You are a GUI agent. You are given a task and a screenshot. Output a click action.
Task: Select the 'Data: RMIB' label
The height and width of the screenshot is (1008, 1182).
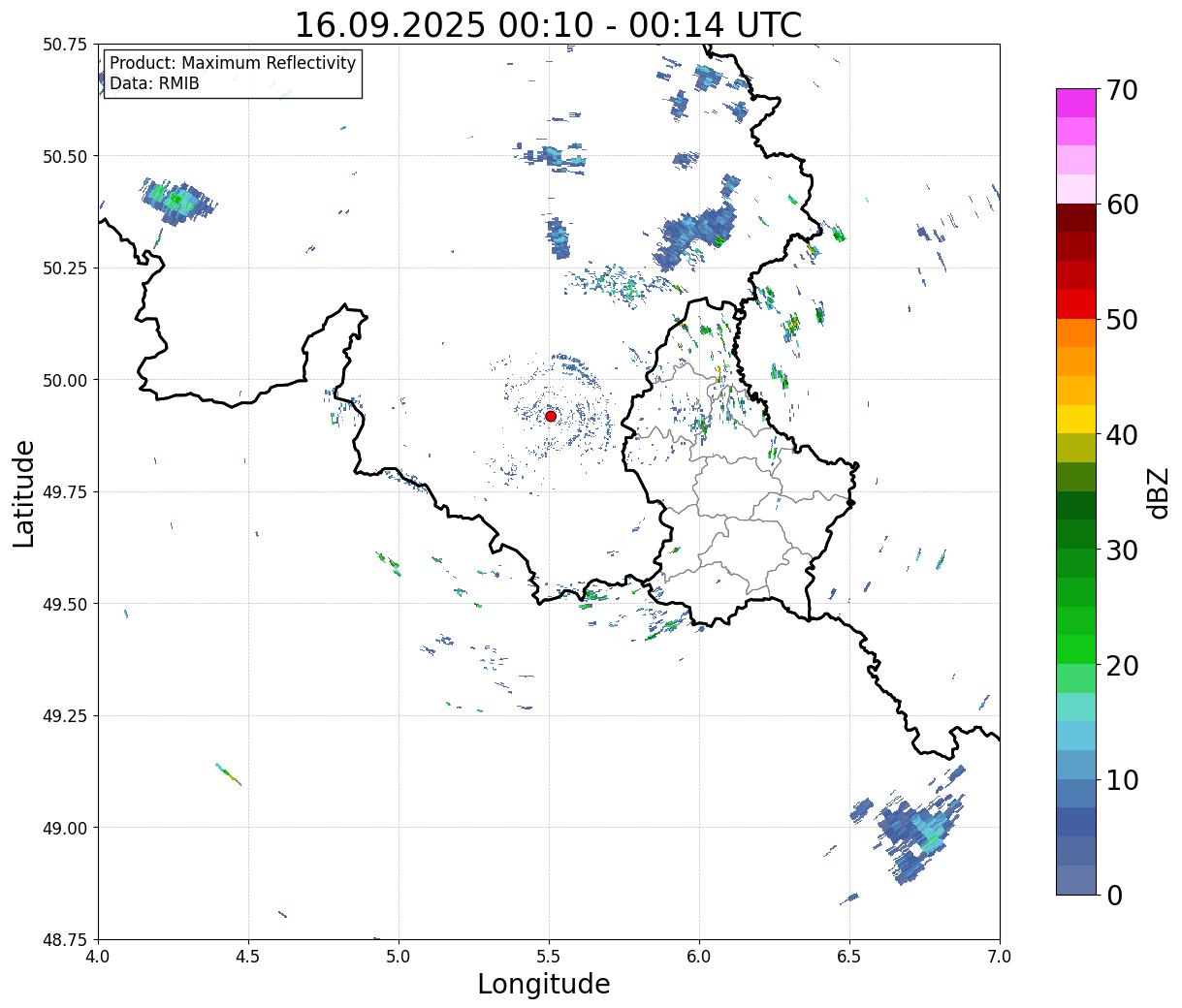154,83
